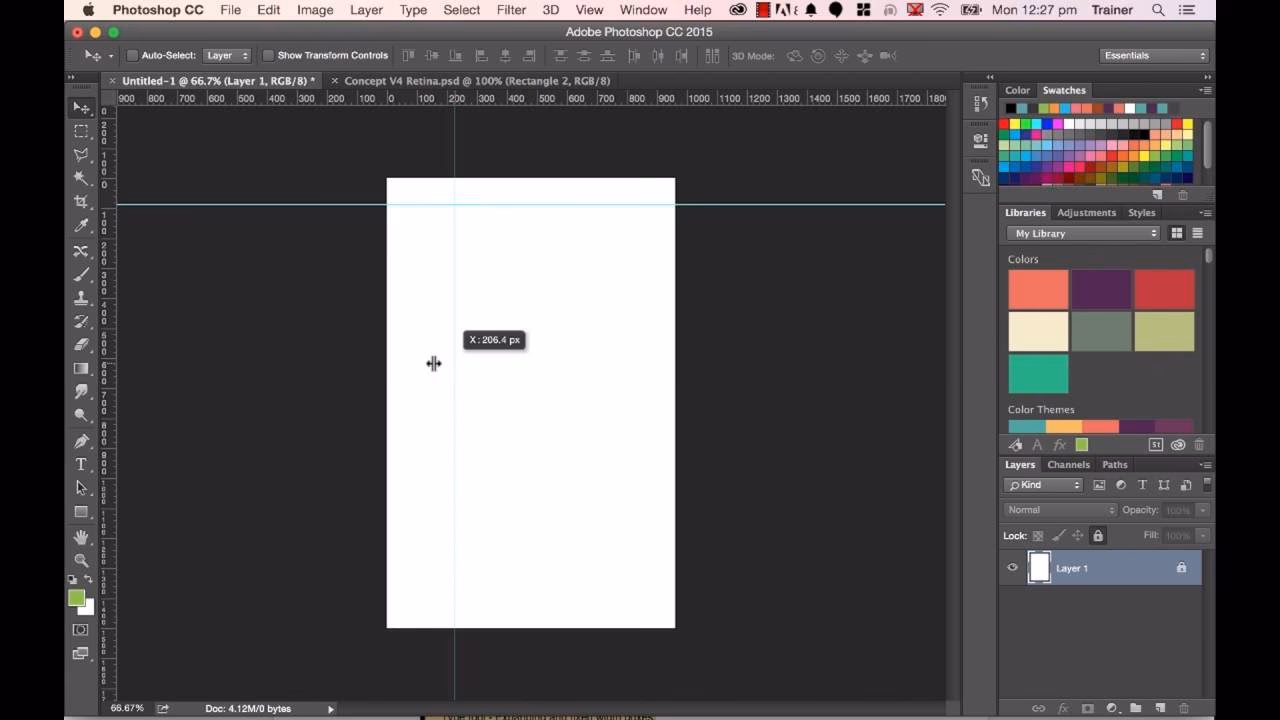Image resolution: width=1280 pixels, height=720 pixels.
Task: Hide Layer 1 visibility
Action: pyautogui.click(x=1011, y=567)
